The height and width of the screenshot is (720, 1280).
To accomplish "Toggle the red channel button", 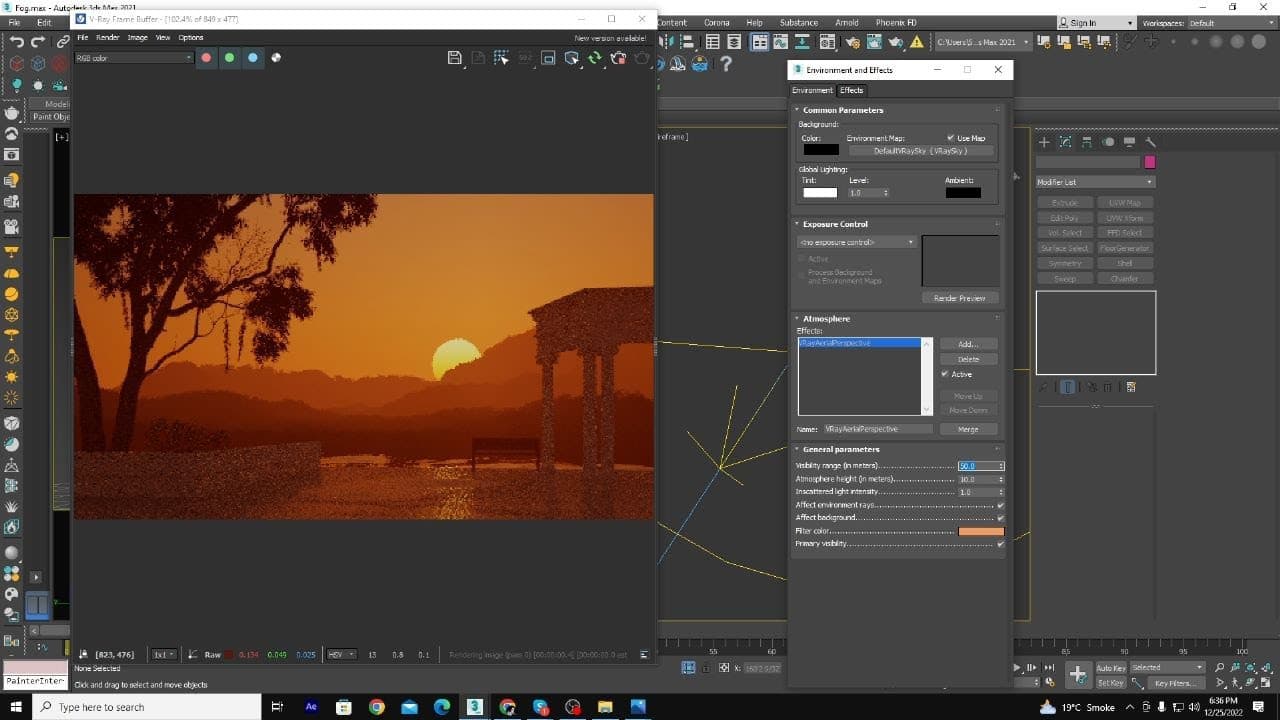I will click(x=206, y=58).
